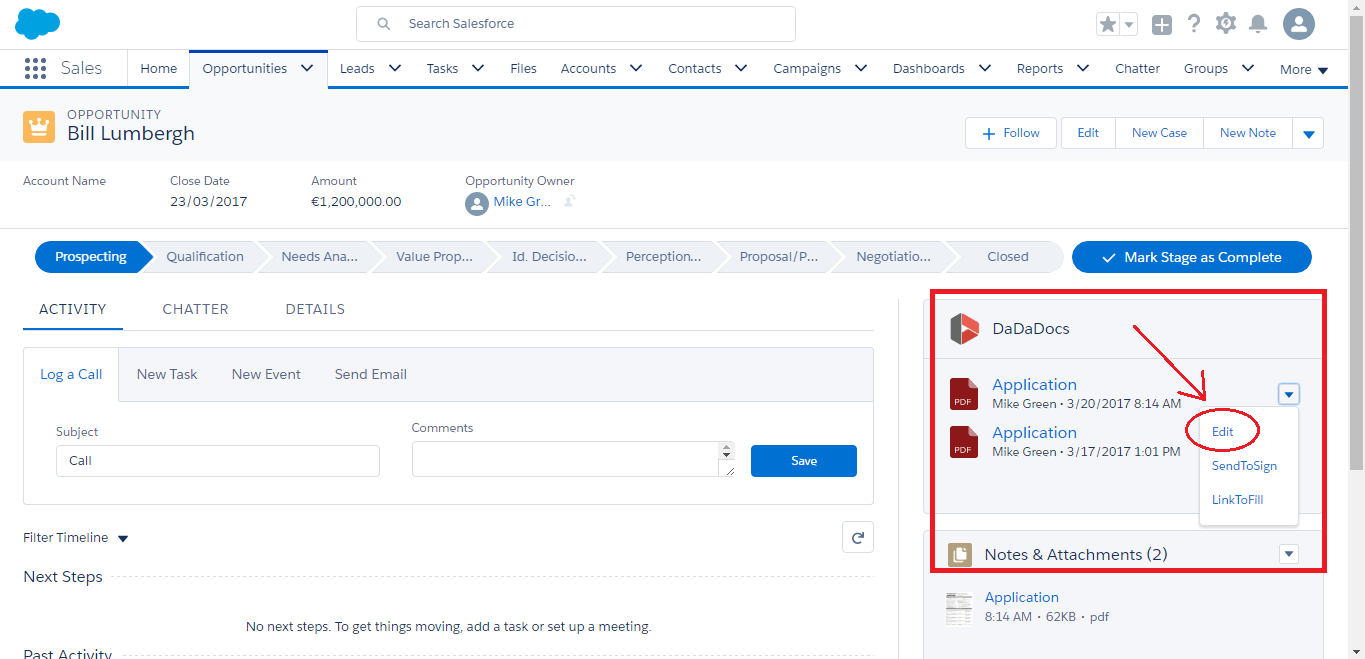Open first DaDaDocs Application link
This screenshot has width=1365, height=659.
1034,384
